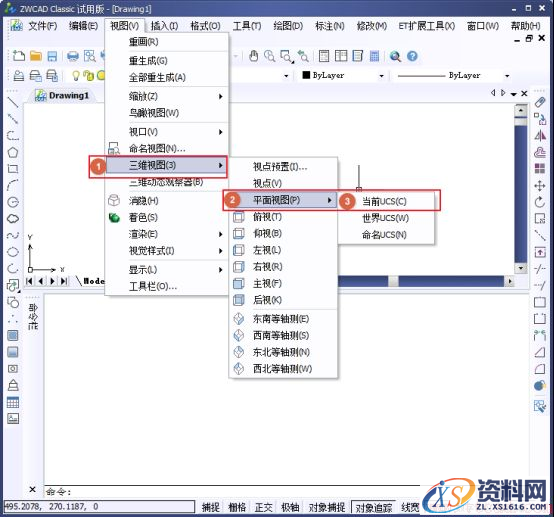Select the Revision cloud tool

(13, 219)
